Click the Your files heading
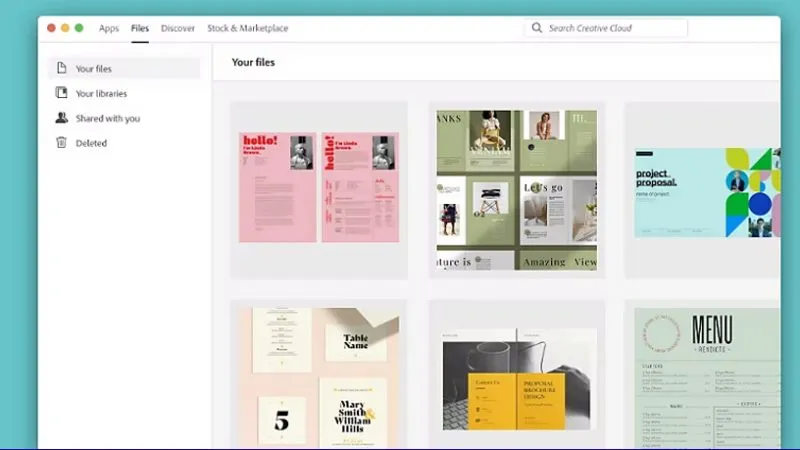 coord(253,62)
